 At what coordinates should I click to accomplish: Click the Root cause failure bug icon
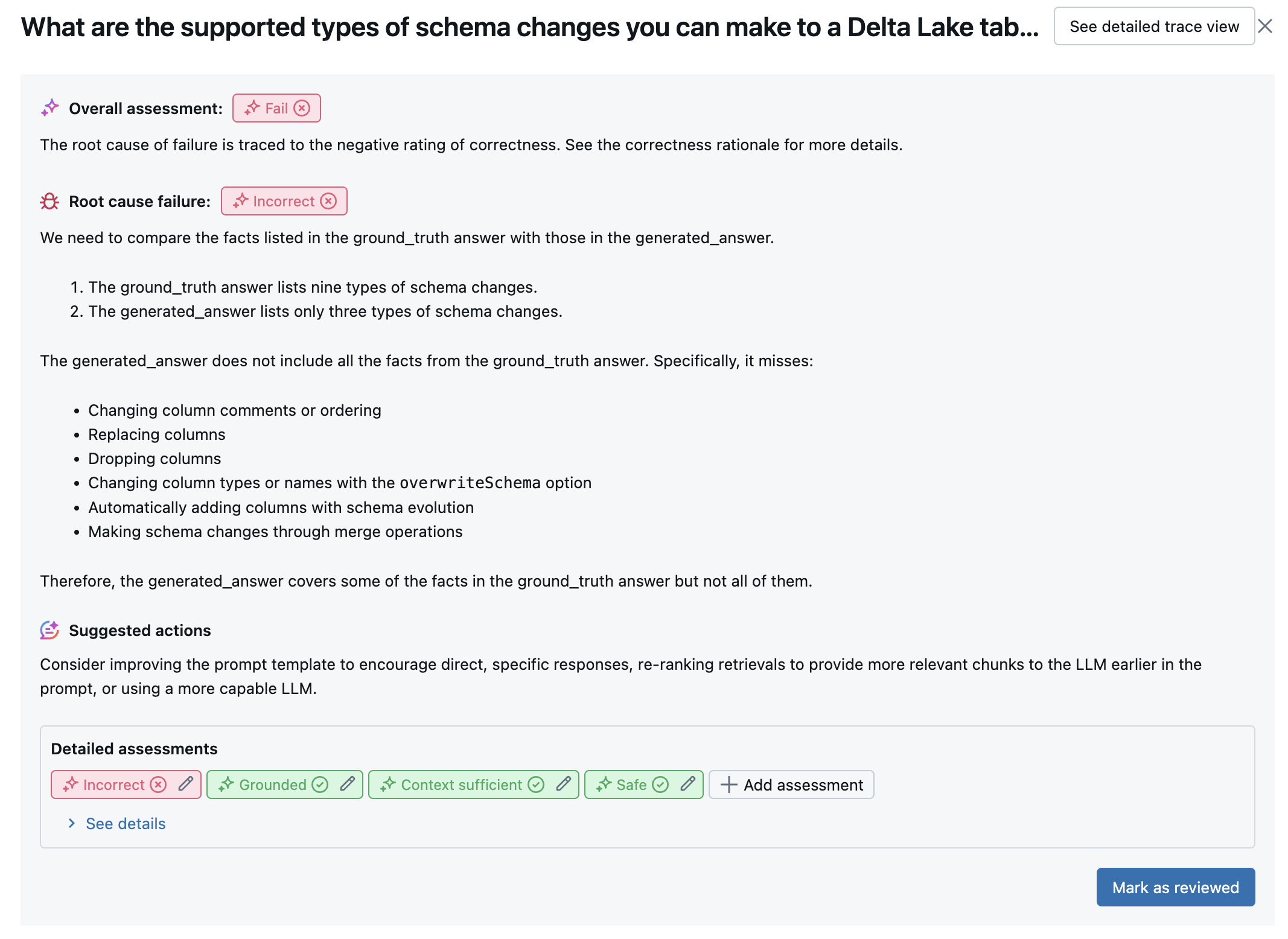coord(49,200)
